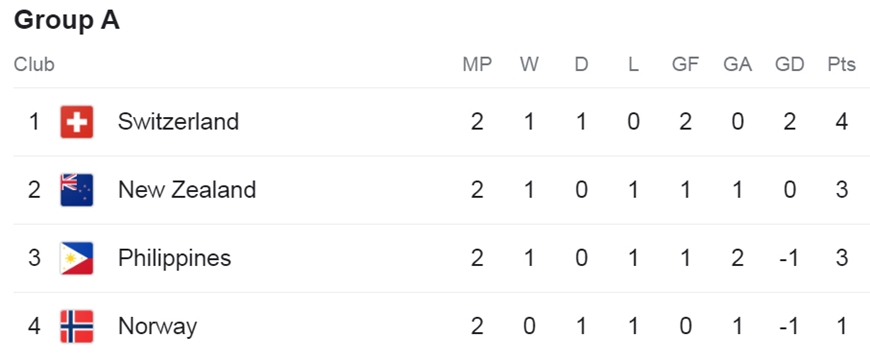Select the Norway team name
The image size is (870, 361).
tap(157, 327)
